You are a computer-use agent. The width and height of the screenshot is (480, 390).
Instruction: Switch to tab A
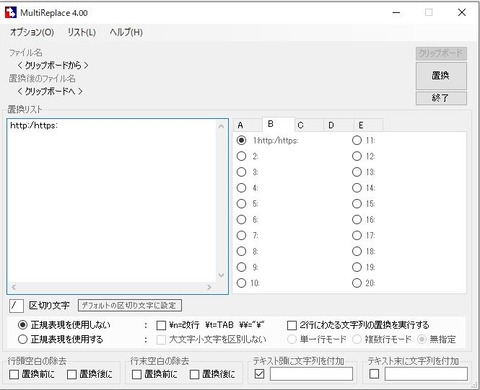[247, 125]
